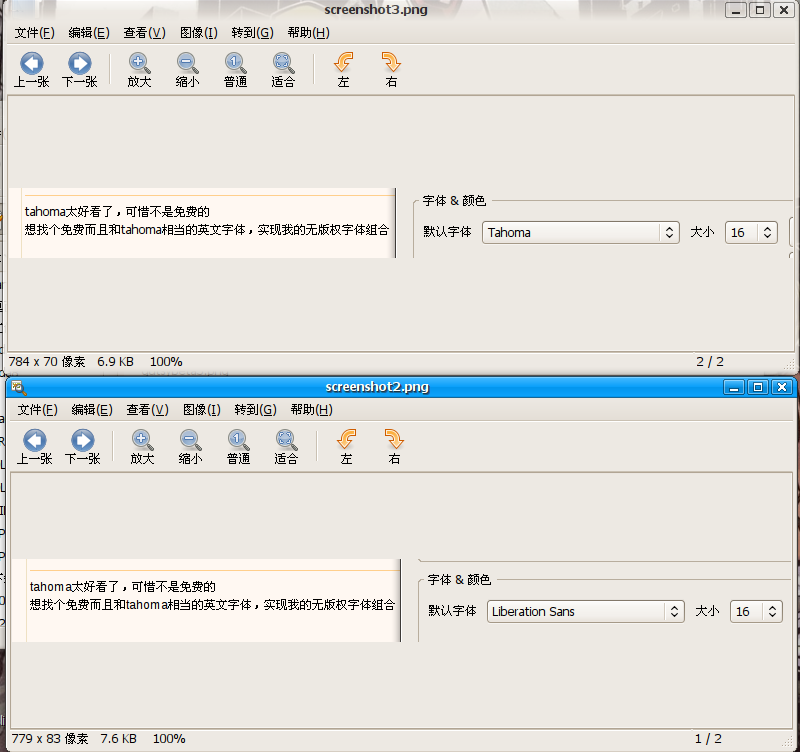Click status text '6.9 KB'

click(115, 362)
